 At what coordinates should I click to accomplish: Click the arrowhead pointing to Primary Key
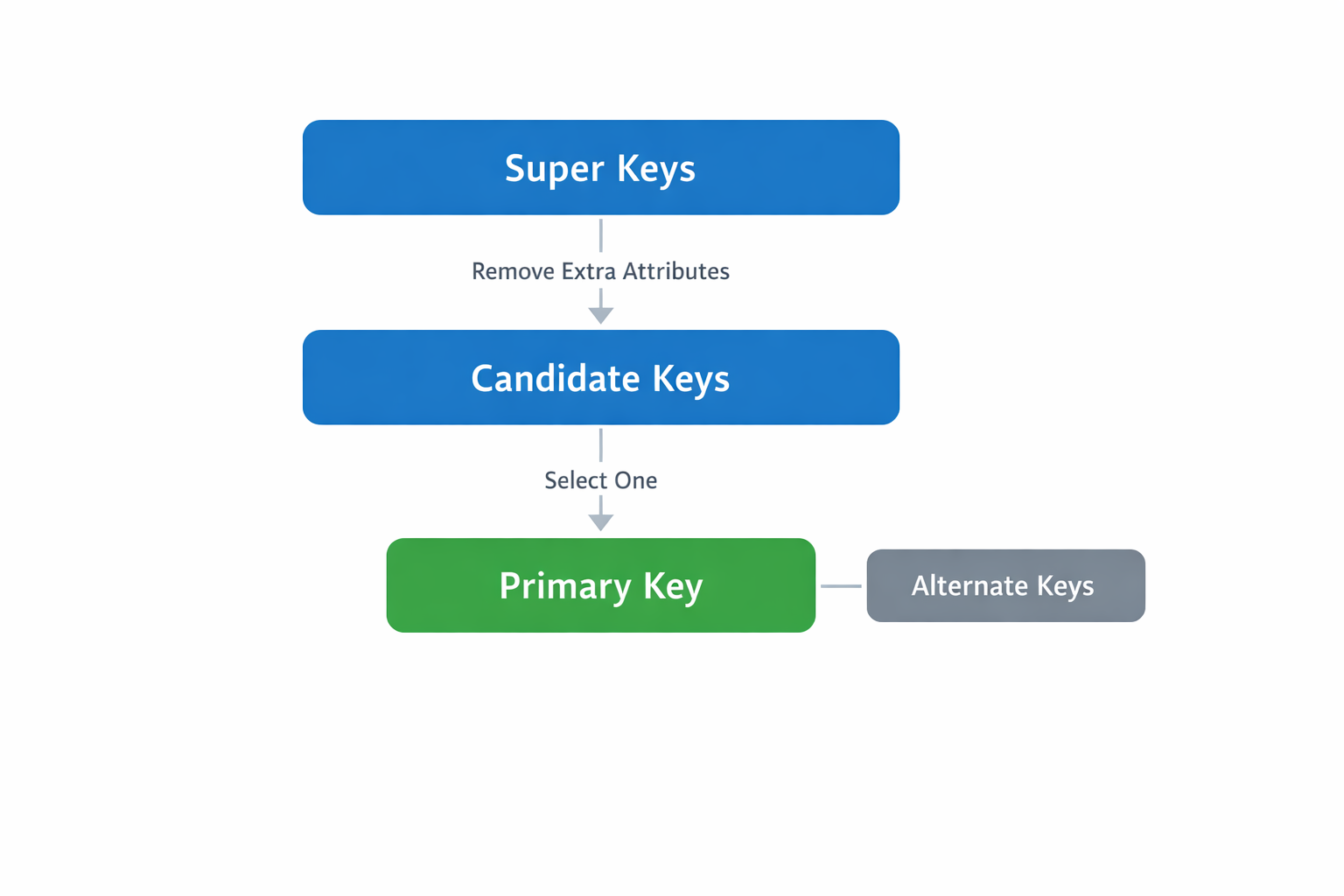pos(600,522)
